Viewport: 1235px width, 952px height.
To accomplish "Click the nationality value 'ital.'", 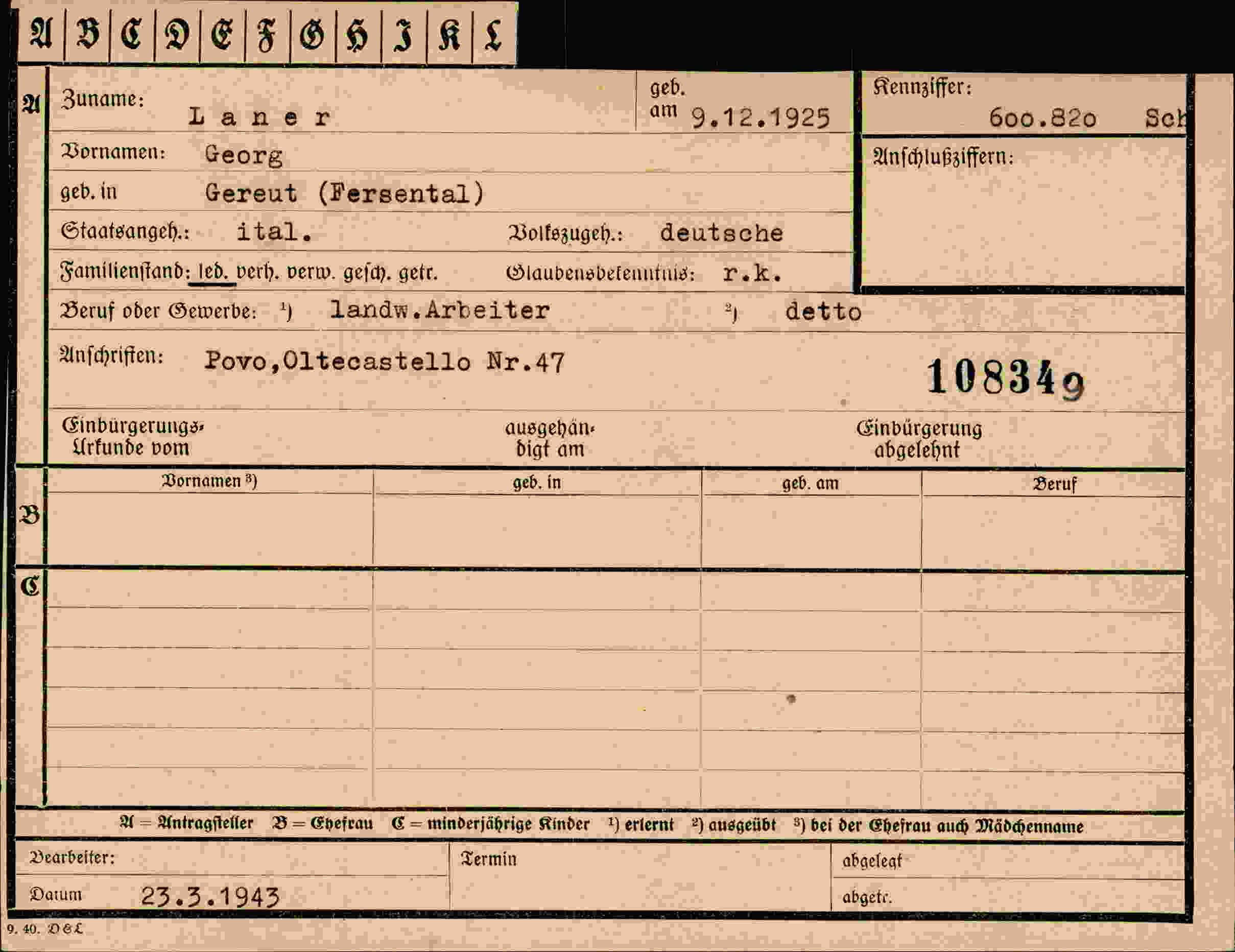I will (x=274, y=232).
